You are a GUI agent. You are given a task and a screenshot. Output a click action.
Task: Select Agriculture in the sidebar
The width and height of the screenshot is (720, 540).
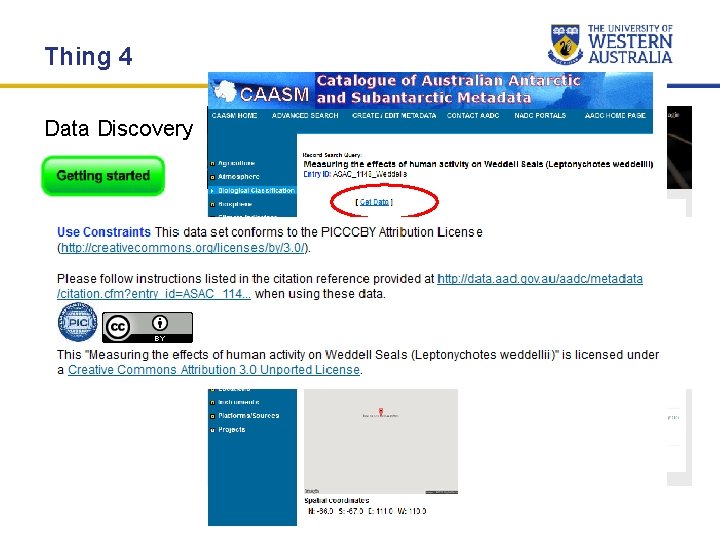236,163
